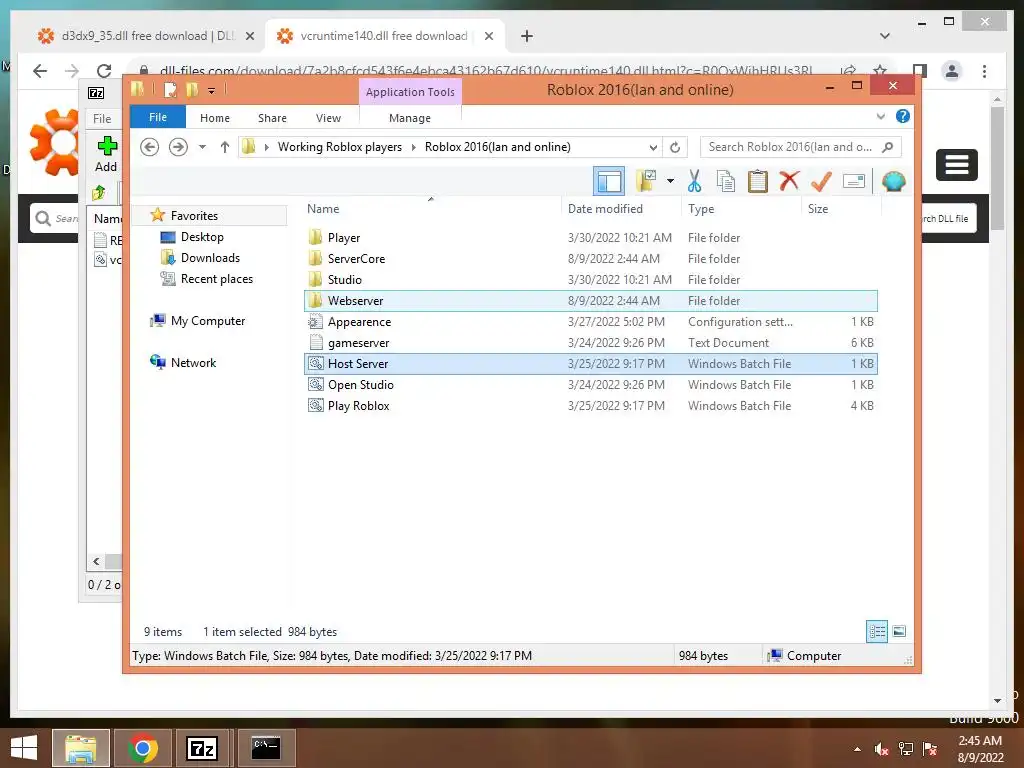Image resolution: width=1024 pixels, height=768 pixels.
Task: Open the recent locations dropdown
Action: coord(202,147)
